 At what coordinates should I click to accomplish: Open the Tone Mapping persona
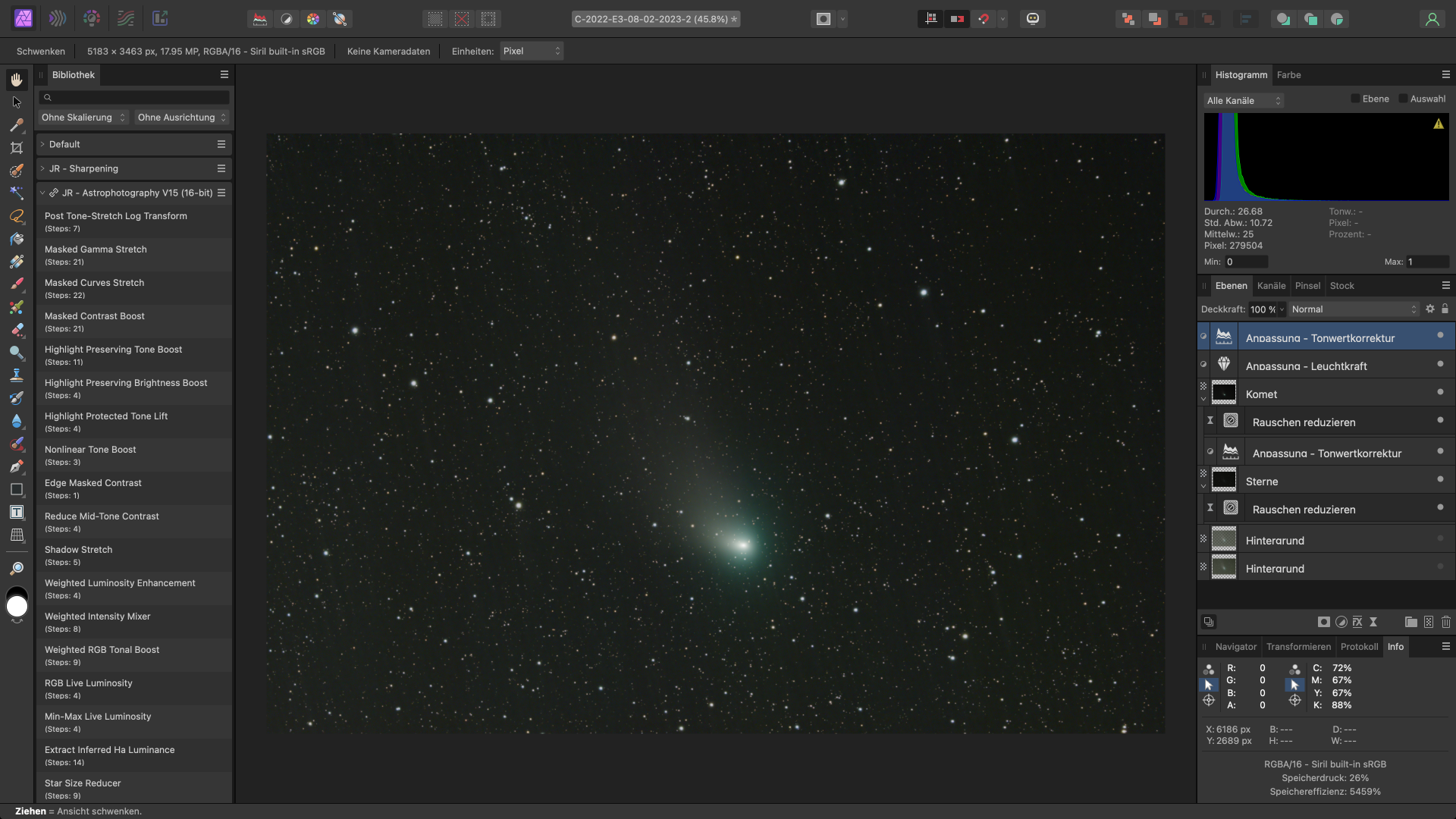[x=126, y=19]
